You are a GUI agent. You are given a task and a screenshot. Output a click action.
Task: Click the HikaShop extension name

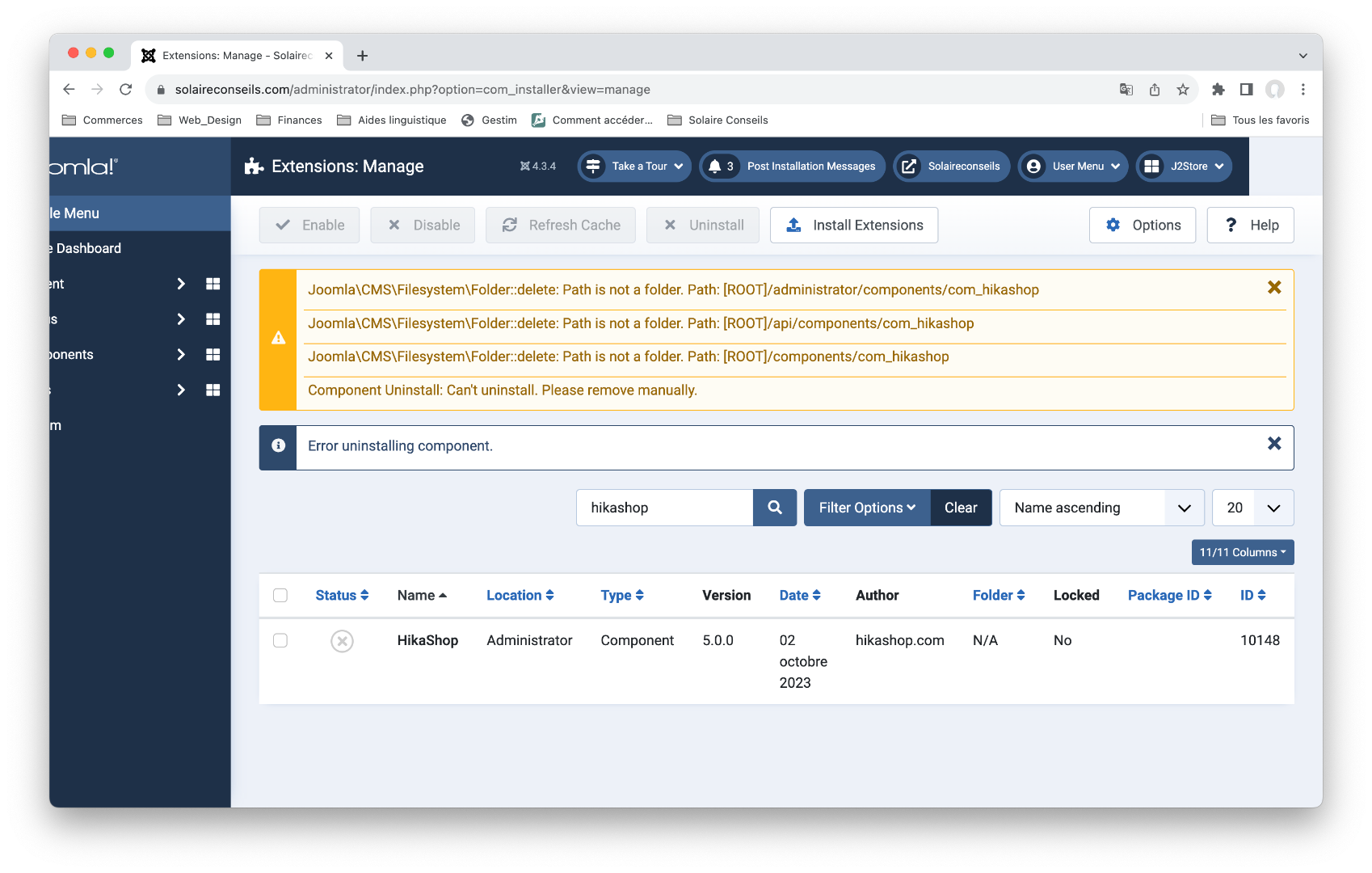[427, 641]
